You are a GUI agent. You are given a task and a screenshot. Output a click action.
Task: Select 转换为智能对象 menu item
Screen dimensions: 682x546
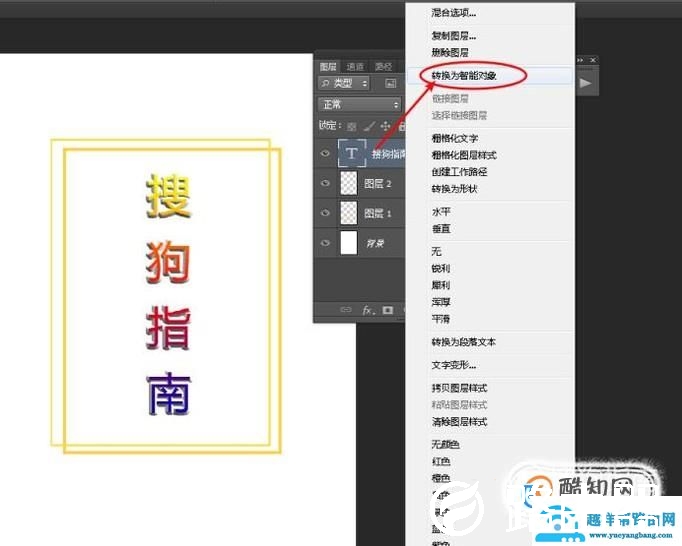(464, 75)
